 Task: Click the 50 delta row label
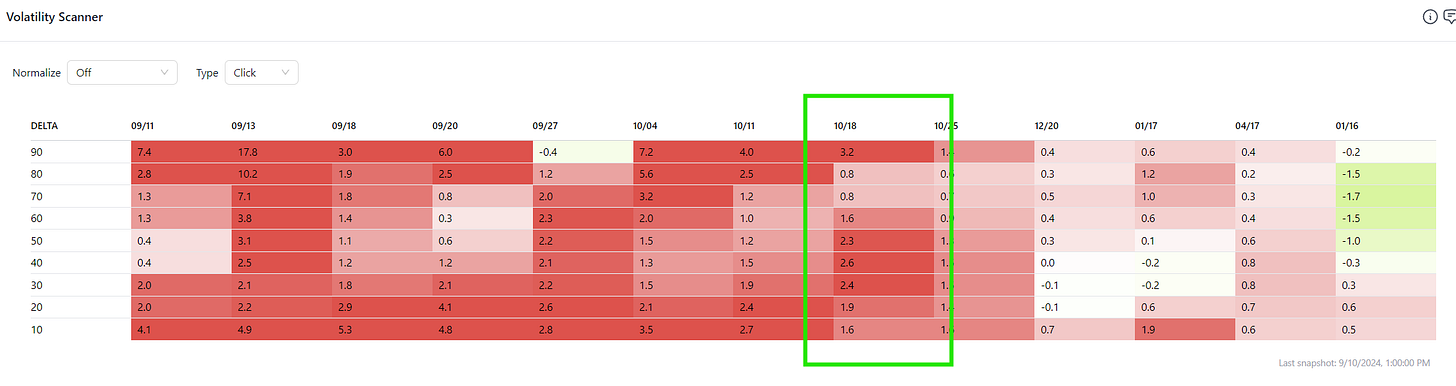[x=38, y=241]
